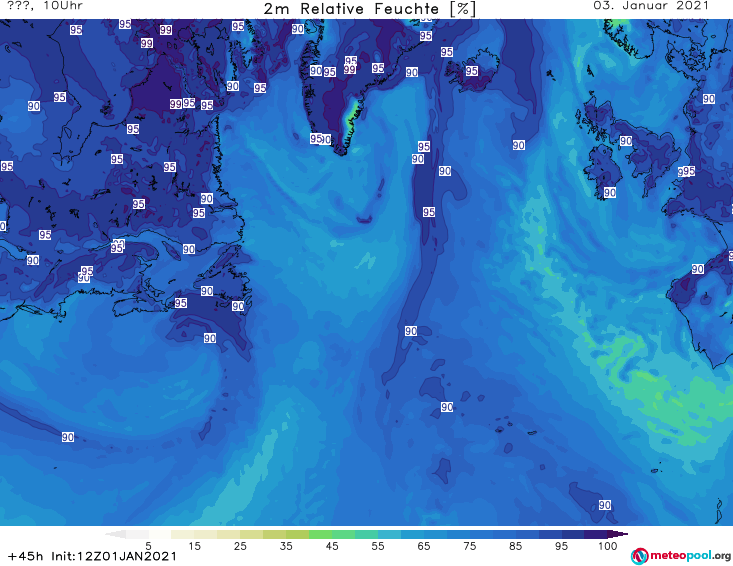Click the colorbar tick label '25'
This screenshot has width=733, height=566.
240,546
